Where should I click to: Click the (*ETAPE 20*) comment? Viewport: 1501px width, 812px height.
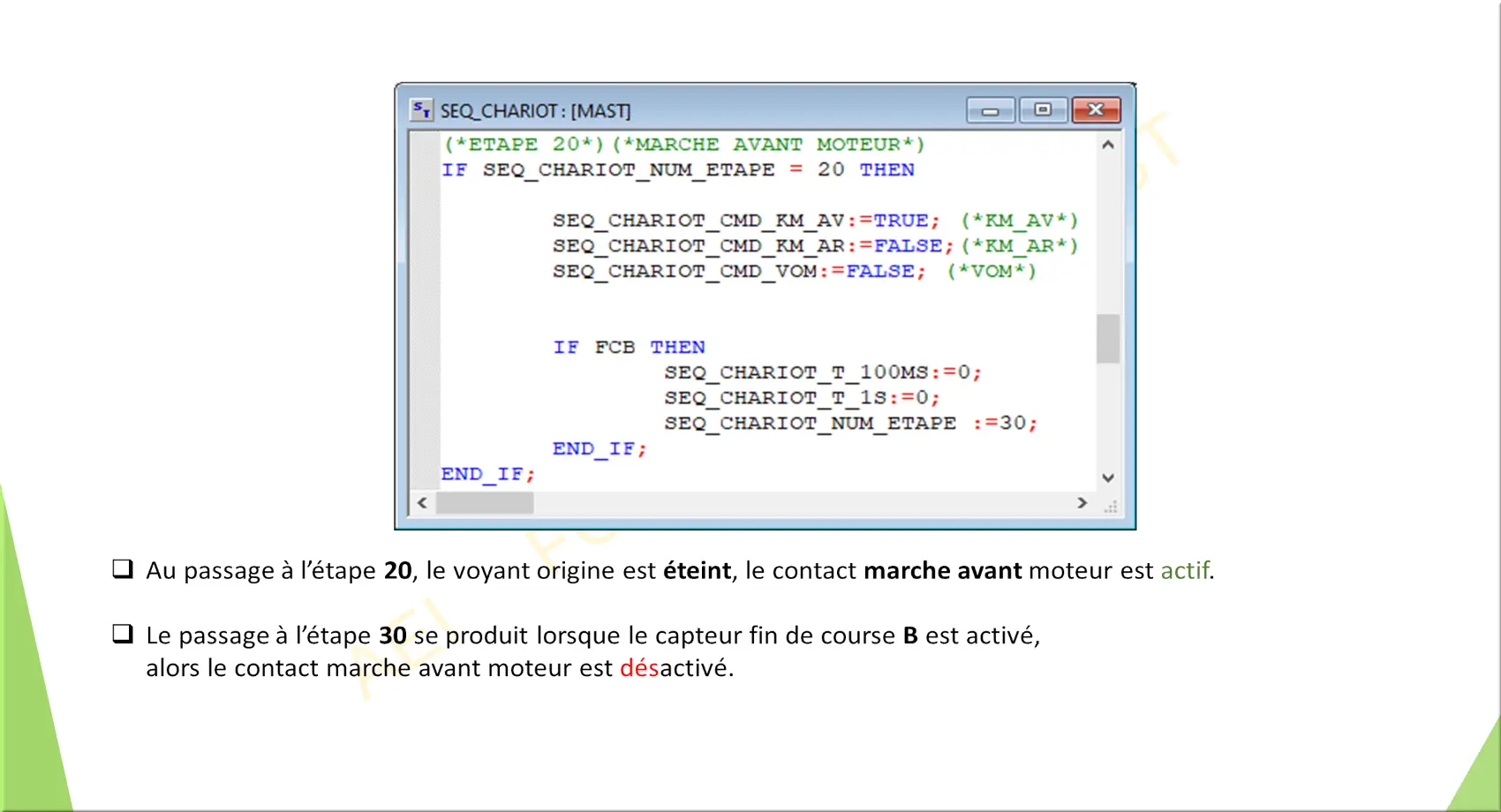click(524, 144)
